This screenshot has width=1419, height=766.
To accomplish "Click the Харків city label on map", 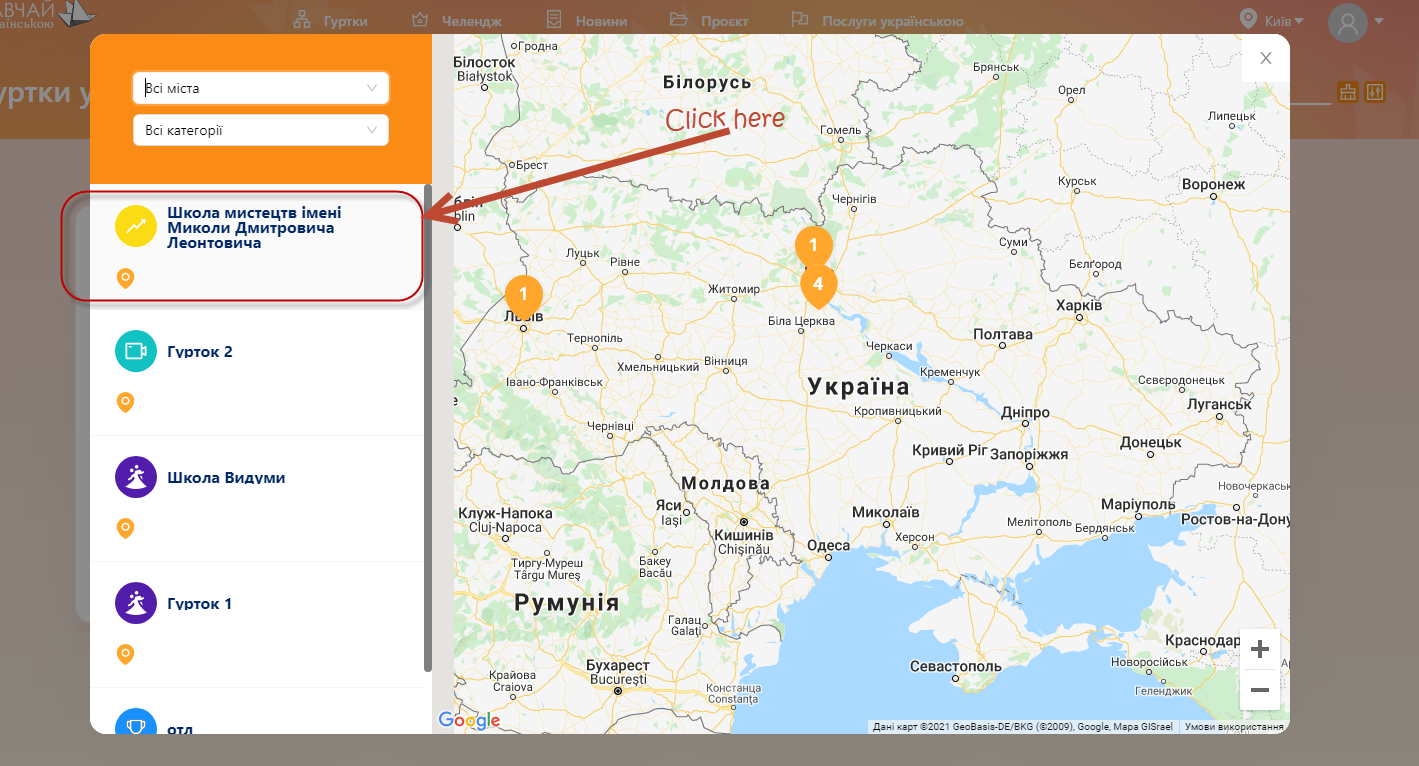I will (x=1079, y=305).
